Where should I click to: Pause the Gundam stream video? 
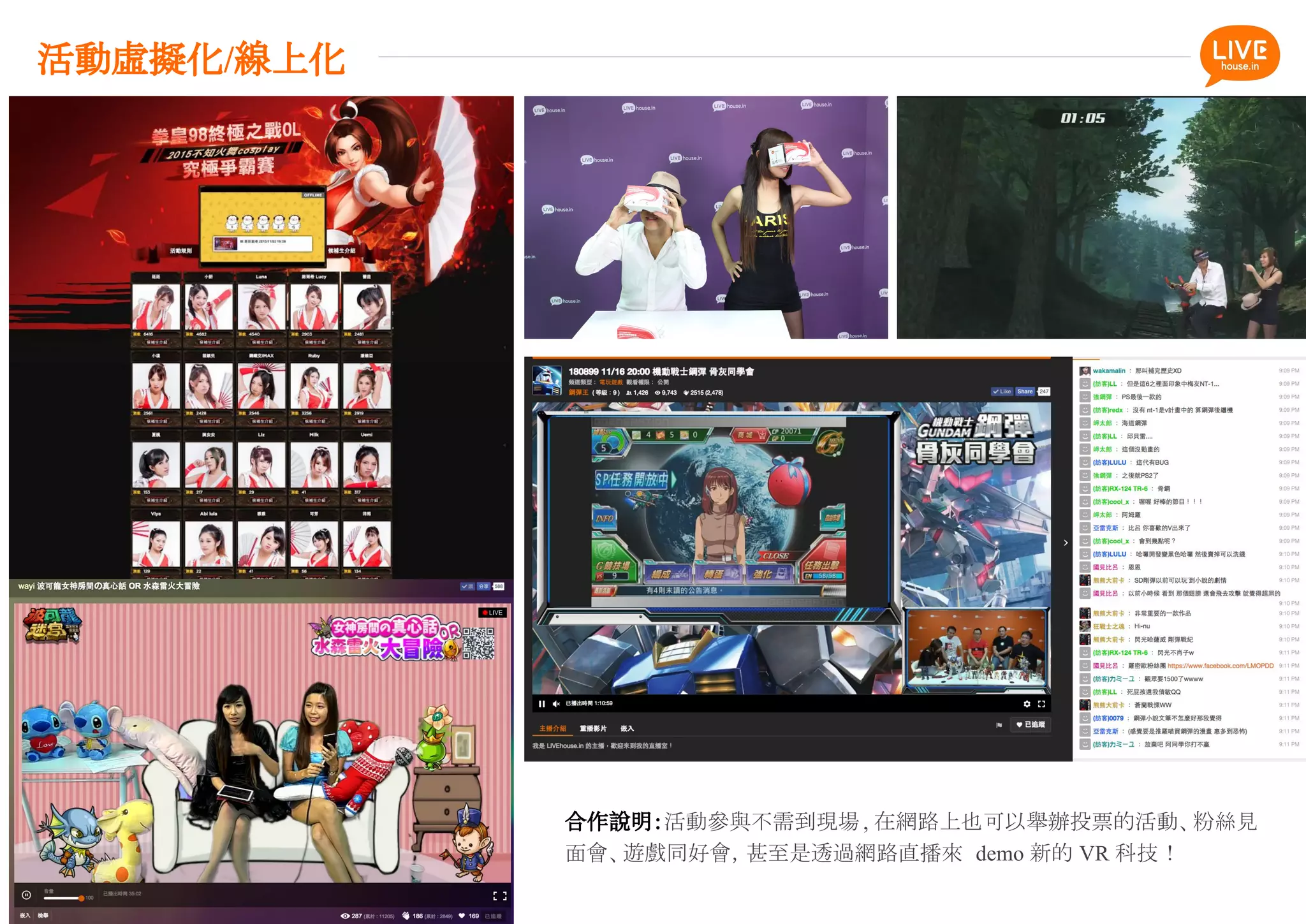coord(541,703)
